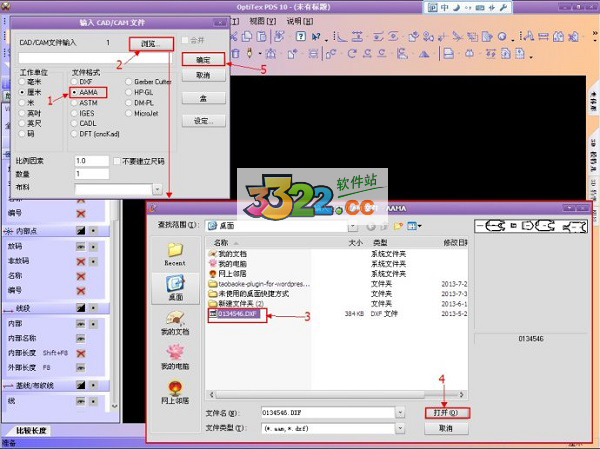Select 英吋 working unit radio button

pos(22,113)
